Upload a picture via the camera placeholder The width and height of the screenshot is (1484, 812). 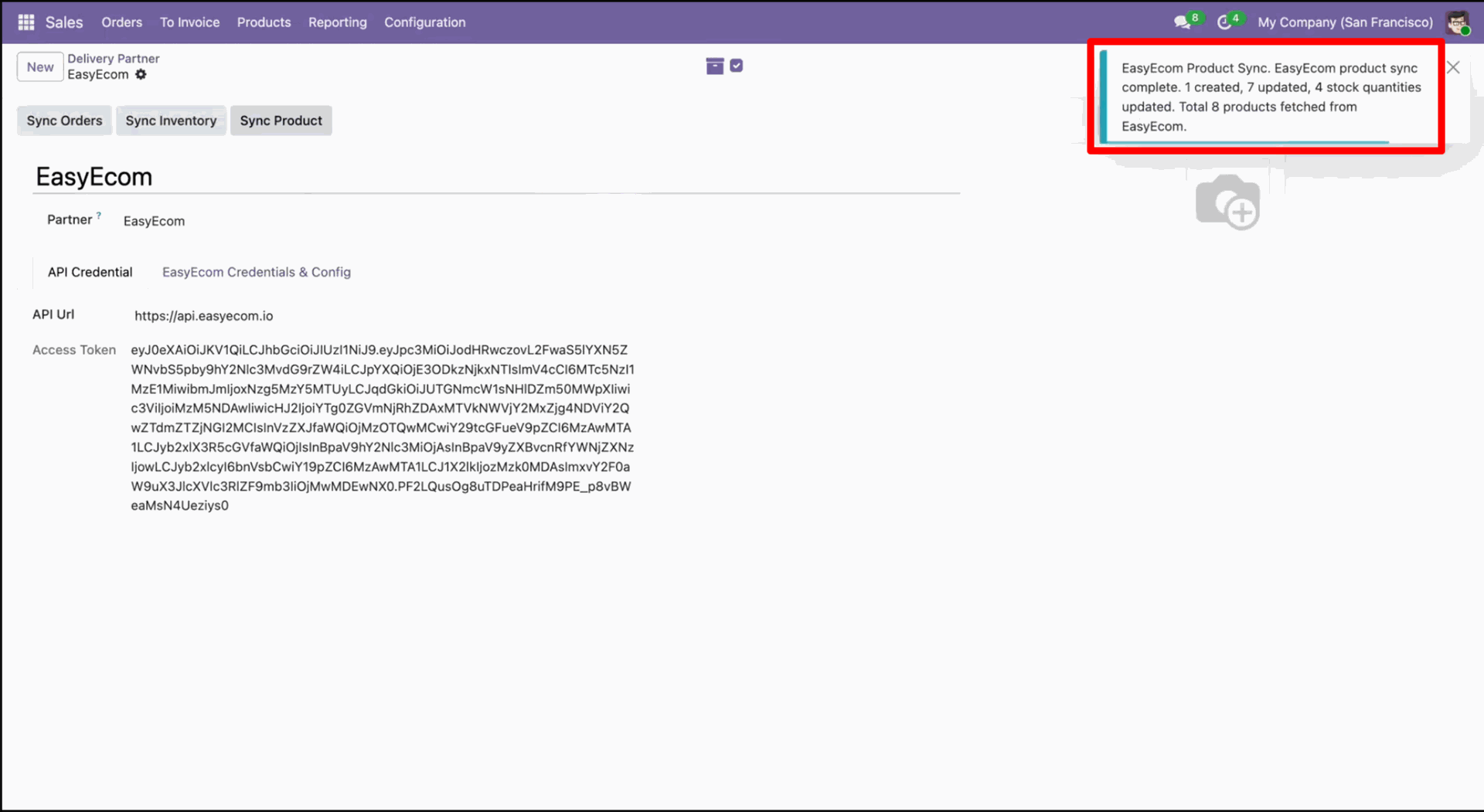(x=1228, y=202)
